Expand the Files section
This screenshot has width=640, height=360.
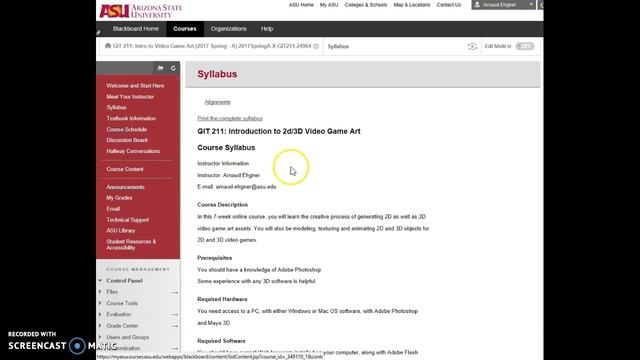tap(100, 292)
